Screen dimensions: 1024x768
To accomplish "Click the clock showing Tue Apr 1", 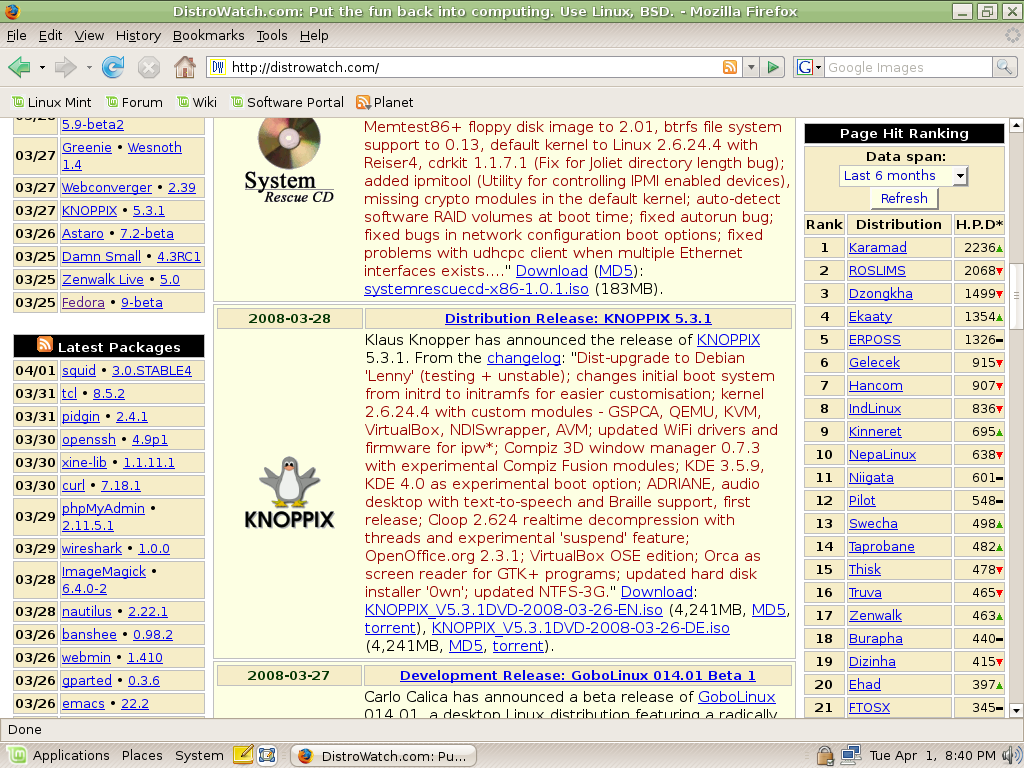I will point(933,756).
